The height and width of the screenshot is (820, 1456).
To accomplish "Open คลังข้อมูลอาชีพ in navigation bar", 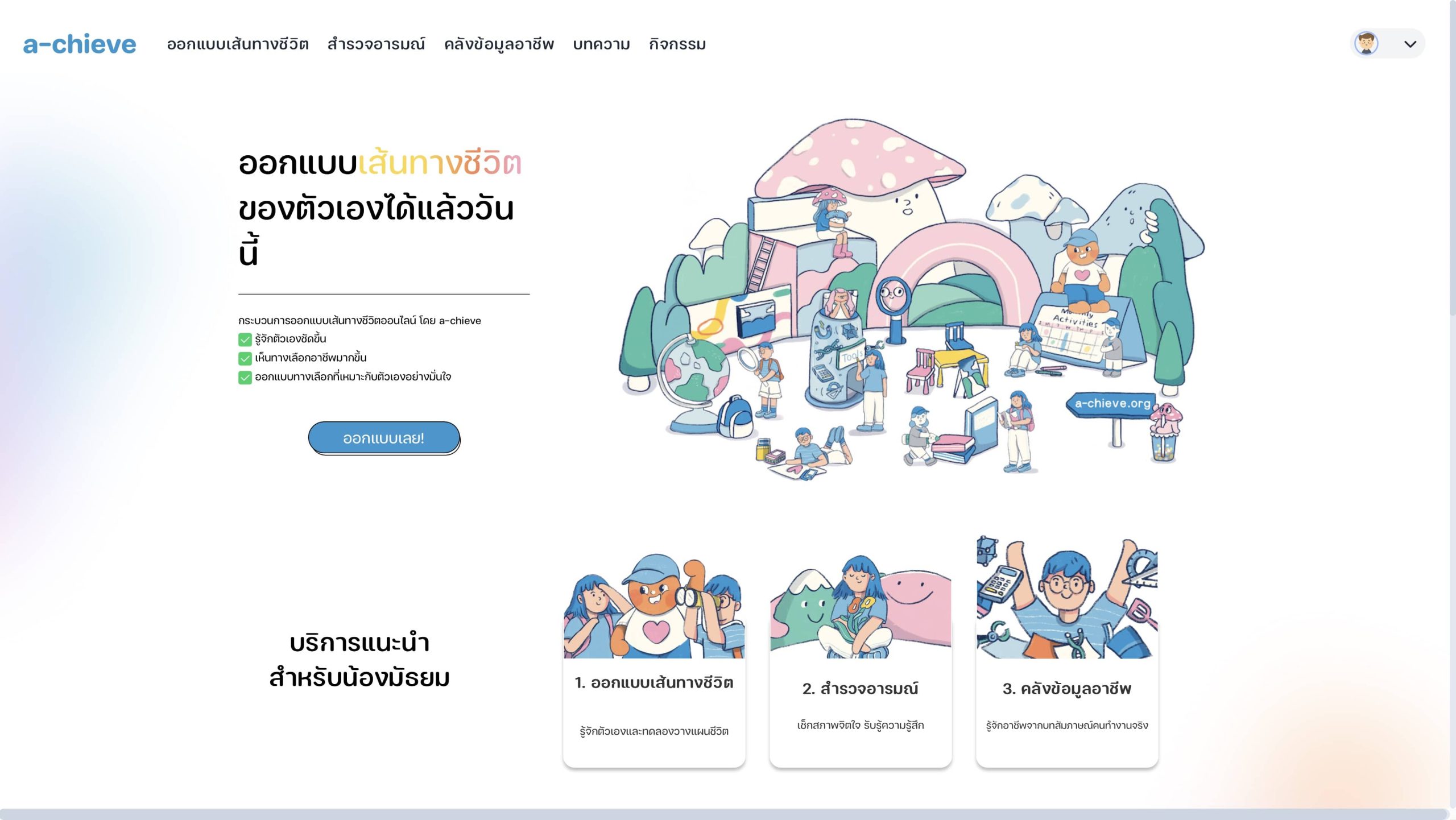I will (x=499, y=44).
